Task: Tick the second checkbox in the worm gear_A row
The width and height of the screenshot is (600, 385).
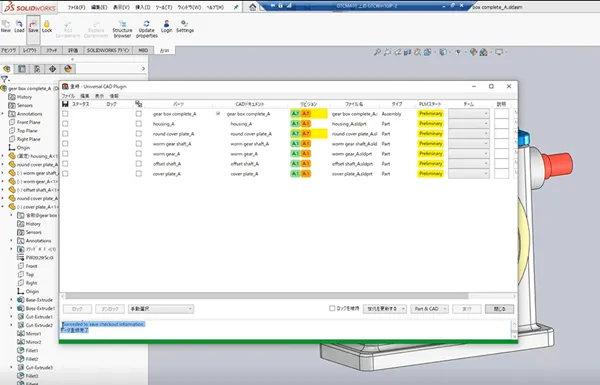Action: 139,153
